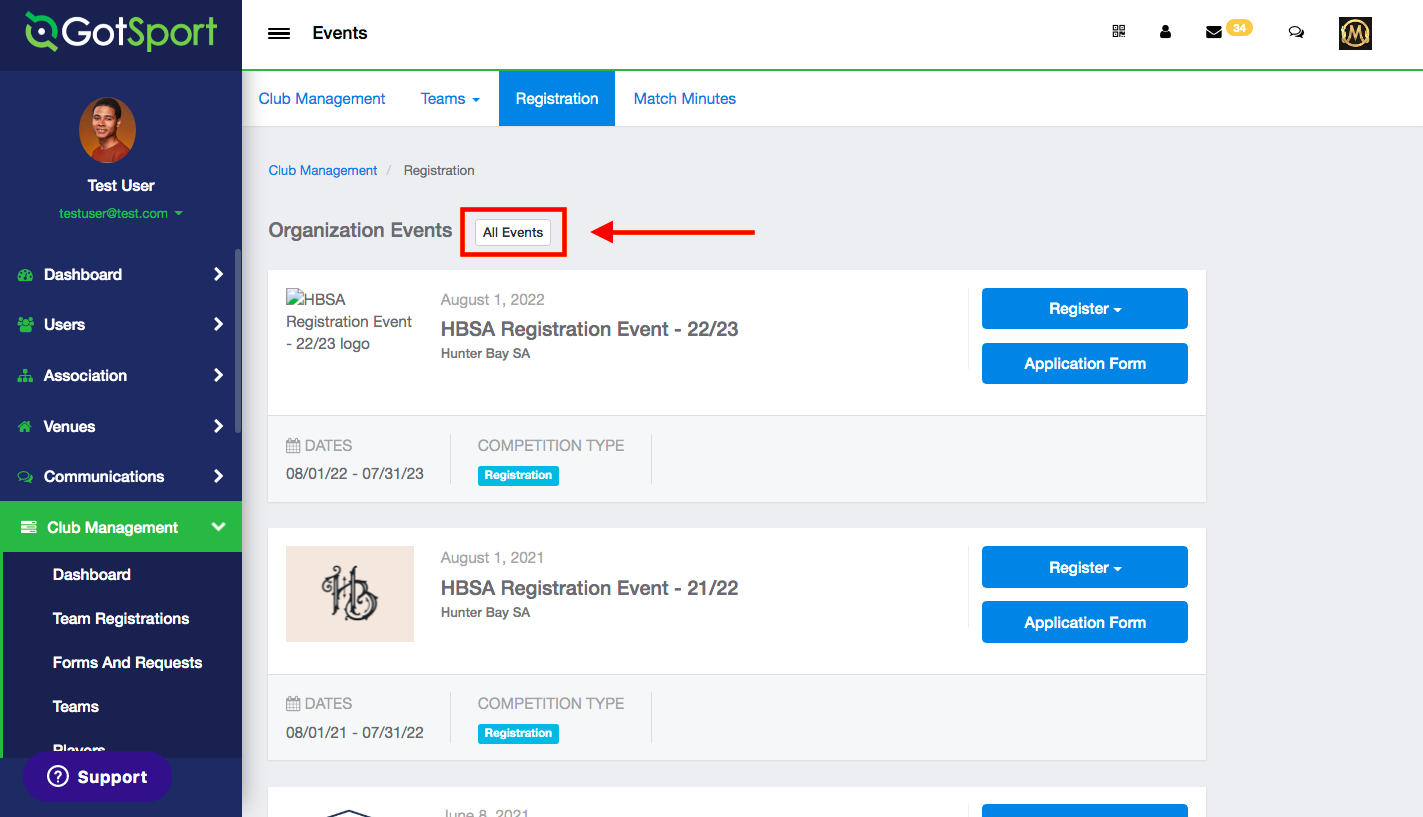
Task: Click the All Events button
Action: click(513, 232)
